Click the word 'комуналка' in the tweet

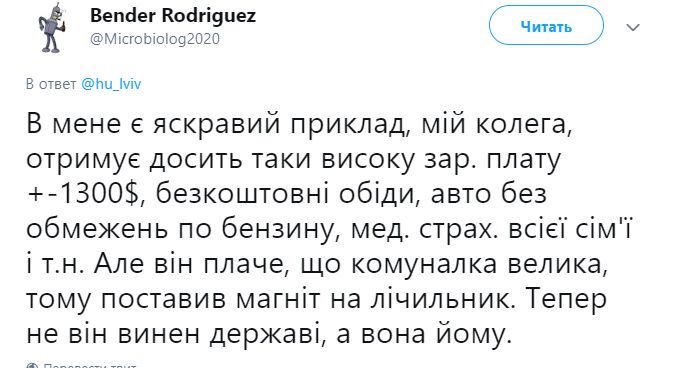tap(424, 264)
